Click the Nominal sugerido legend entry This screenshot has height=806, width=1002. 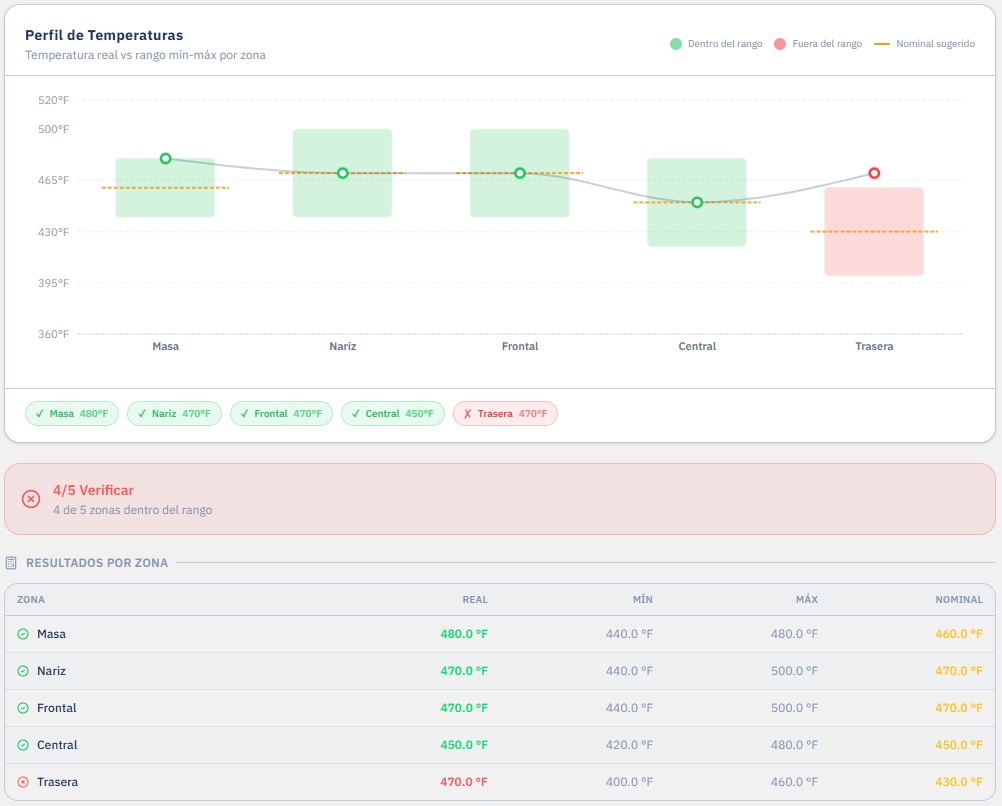click(x=925, y=44)
